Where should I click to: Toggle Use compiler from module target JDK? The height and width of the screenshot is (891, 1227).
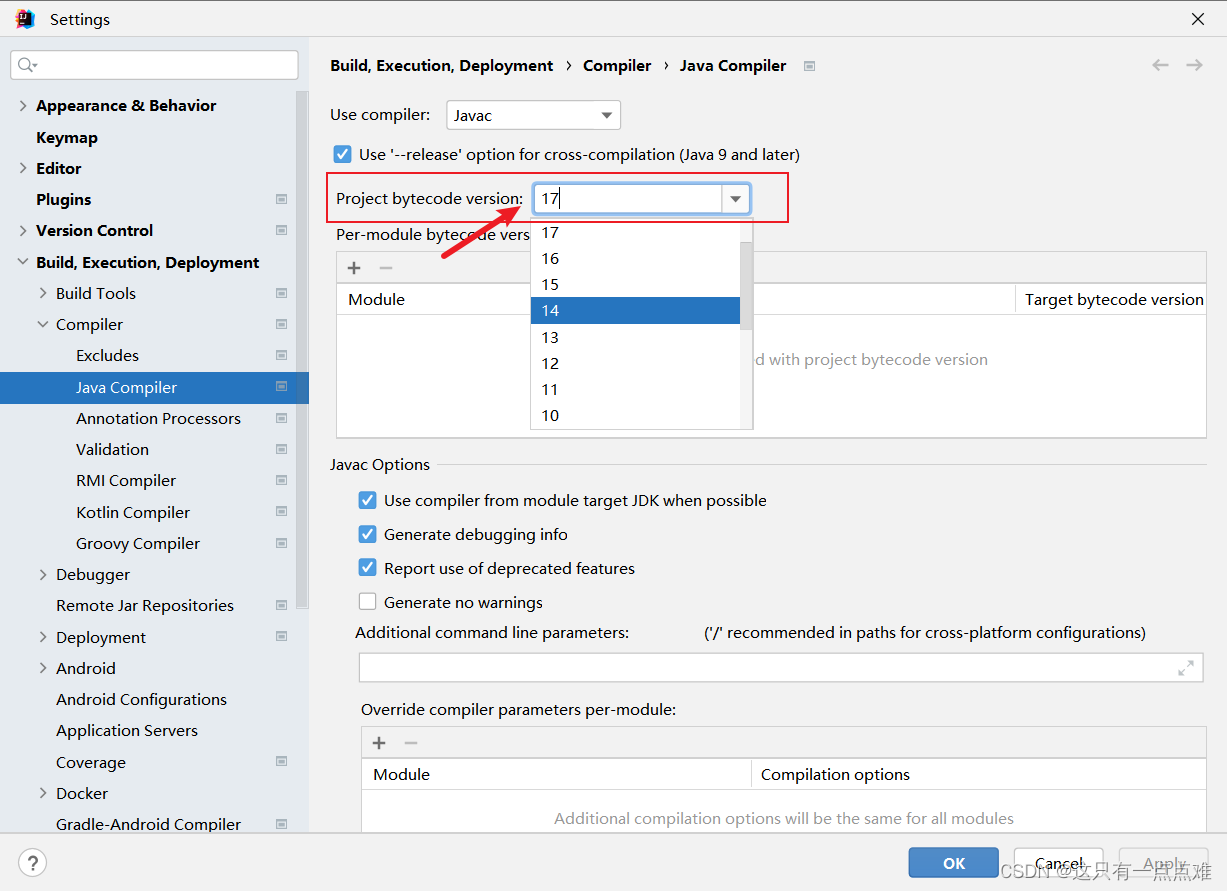tap(367, 501)
